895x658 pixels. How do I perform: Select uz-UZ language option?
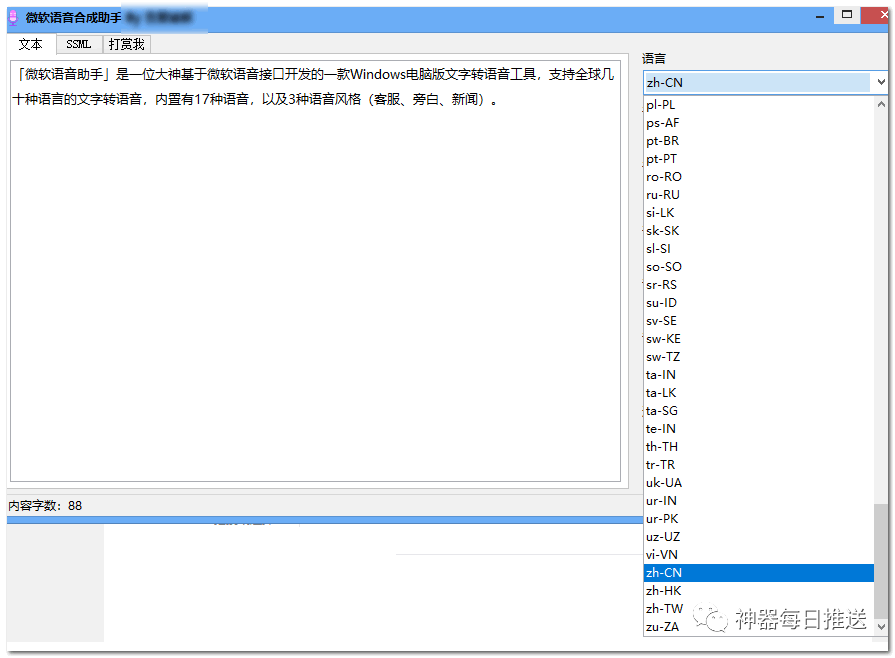(x=759, y=536)
